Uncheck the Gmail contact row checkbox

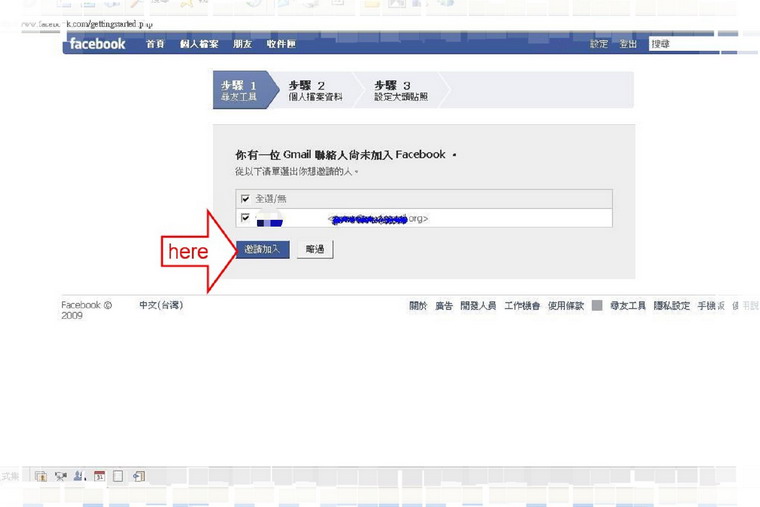click(245, 217)
